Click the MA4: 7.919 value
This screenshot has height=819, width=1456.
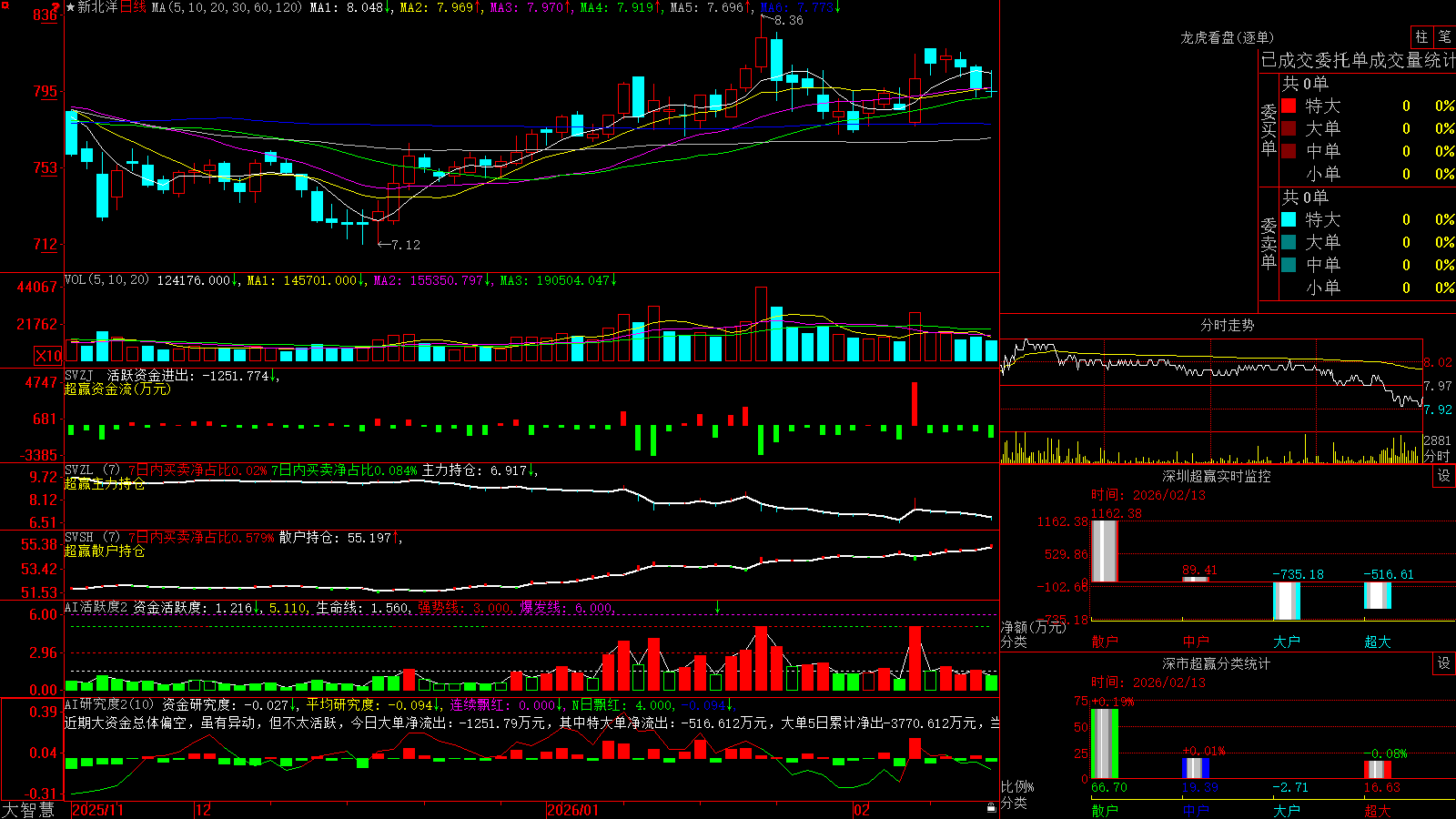click(621, 7)
